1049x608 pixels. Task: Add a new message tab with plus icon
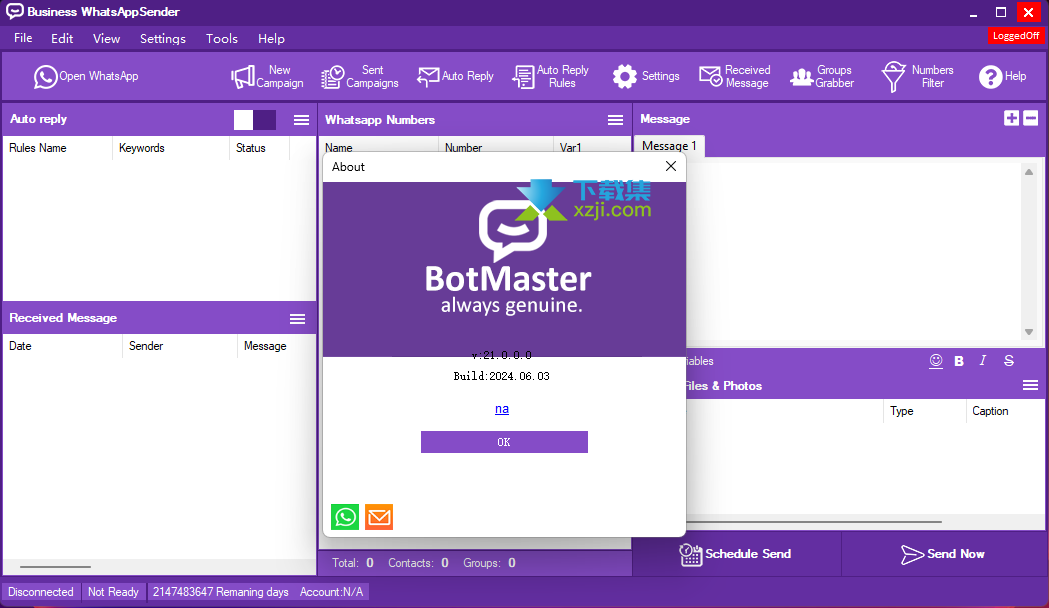click(1012, 118)
